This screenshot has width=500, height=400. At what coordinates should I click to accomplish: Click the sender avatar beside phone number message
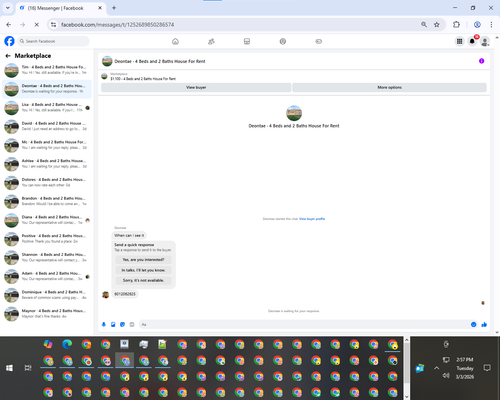106,295
